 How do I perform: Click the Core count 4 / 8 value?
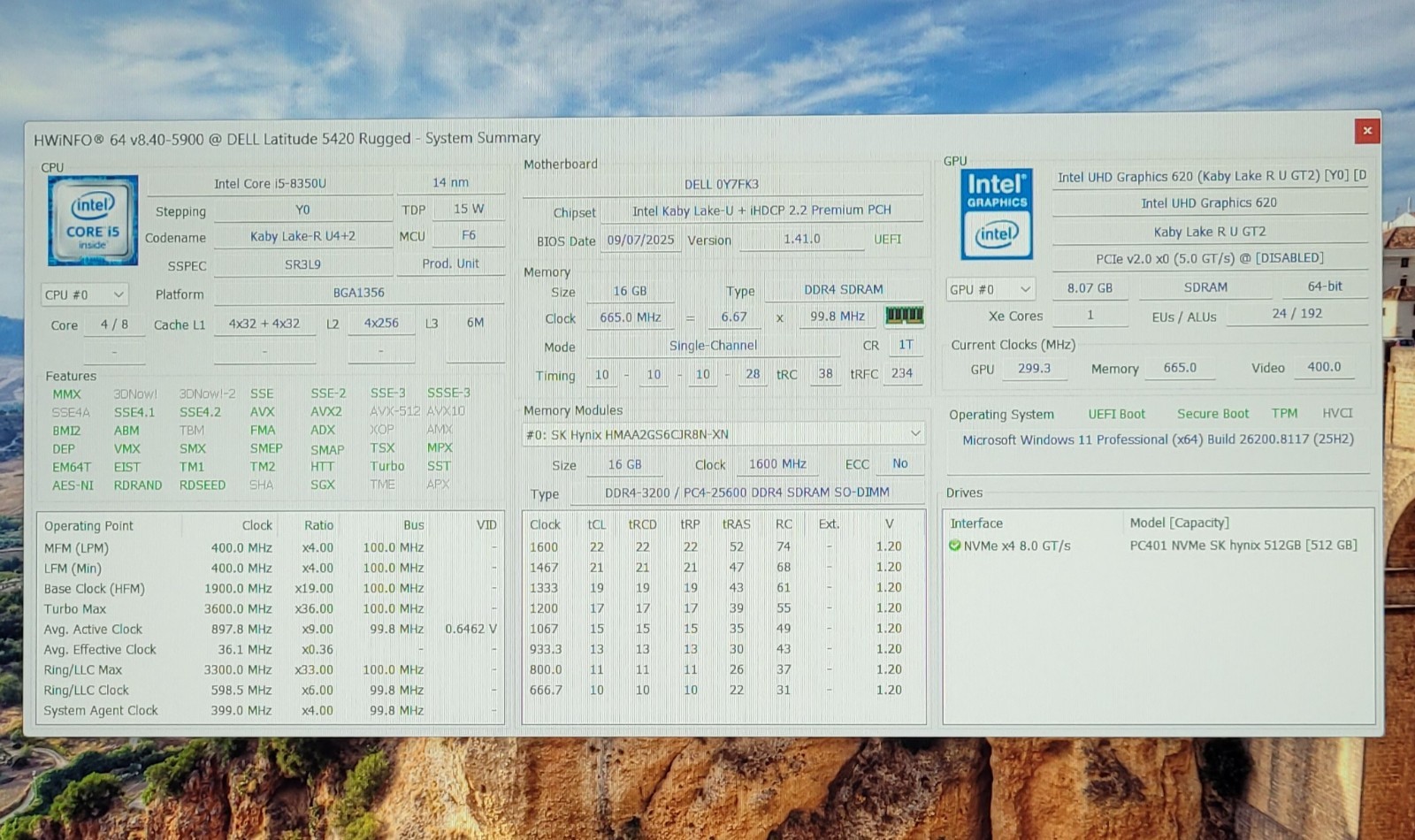coord(114,325)
